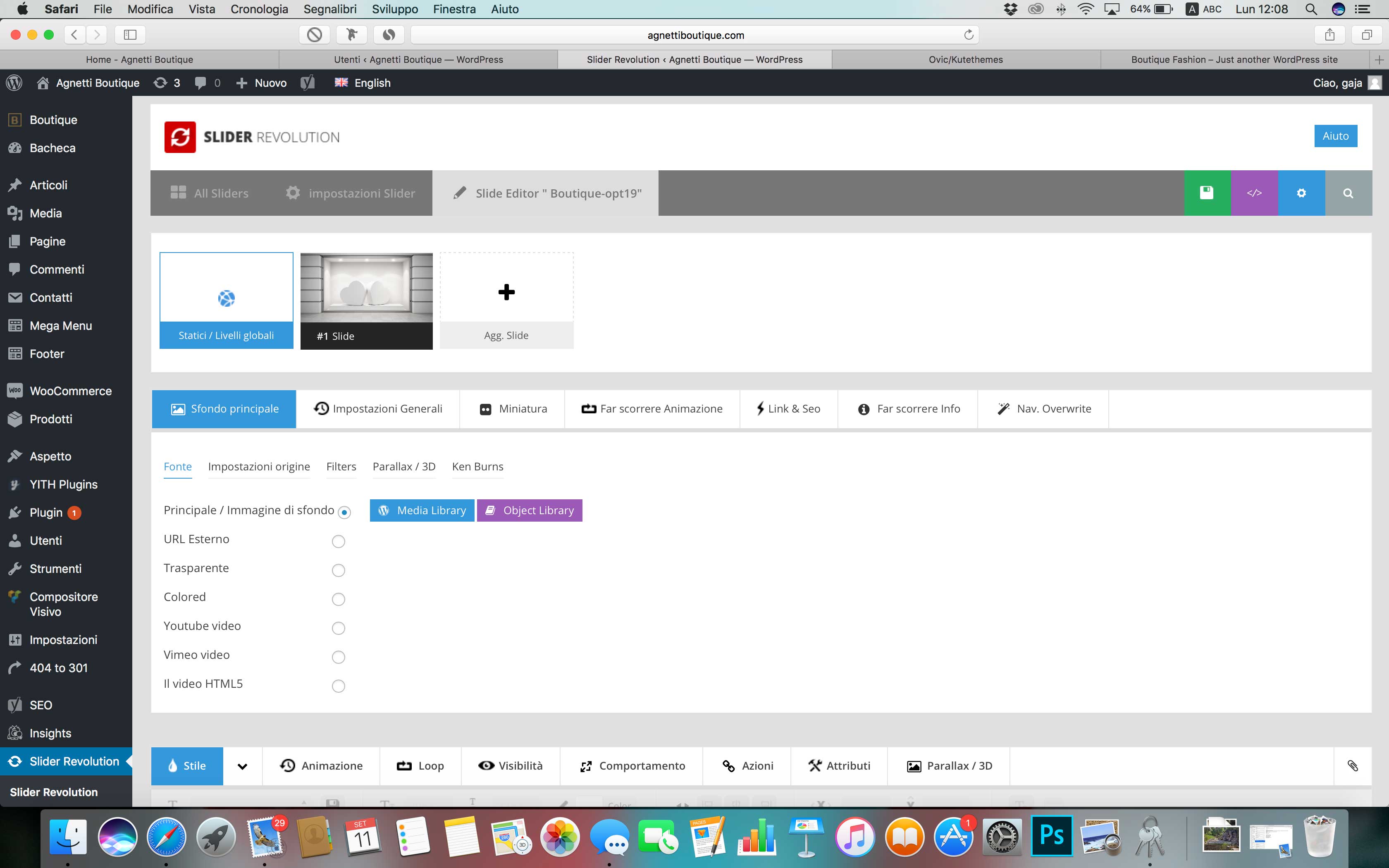Open Cronologia menu in Safari menu bar
This screenshot has width=1389, height=868.
259,9
